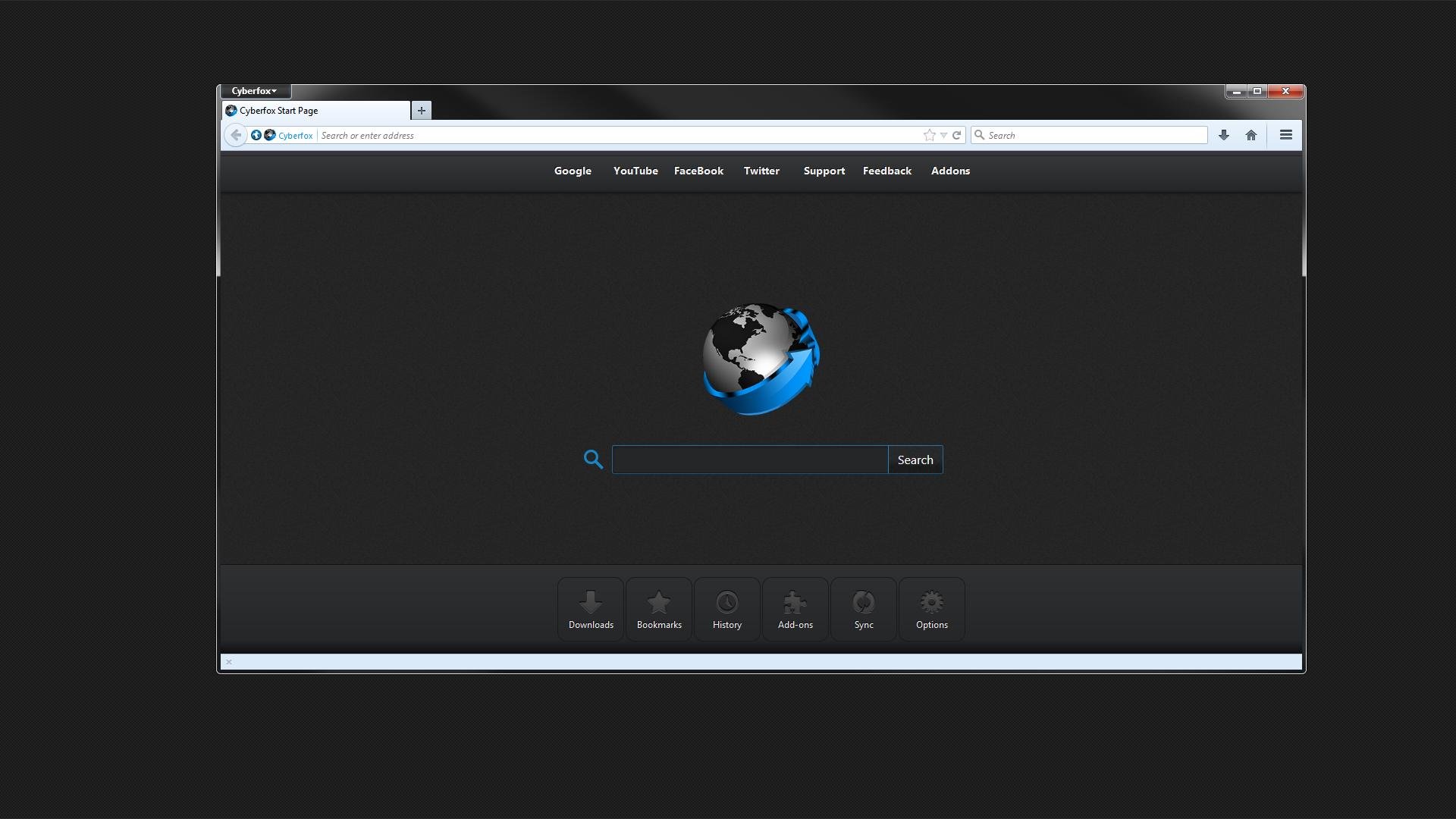Screen dimensions: 1456x819
Task: Open the Bookmarks panel
Action: [x=659, y=608]
